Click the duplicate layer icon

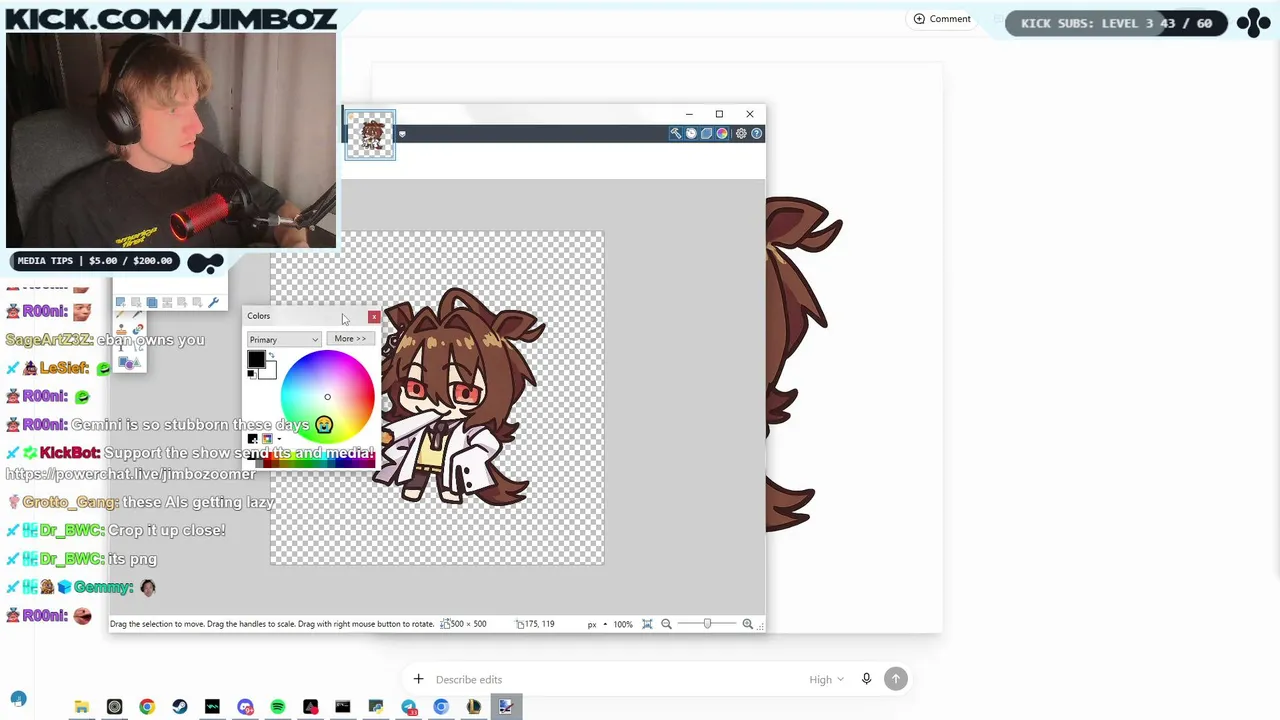[152, 302]
